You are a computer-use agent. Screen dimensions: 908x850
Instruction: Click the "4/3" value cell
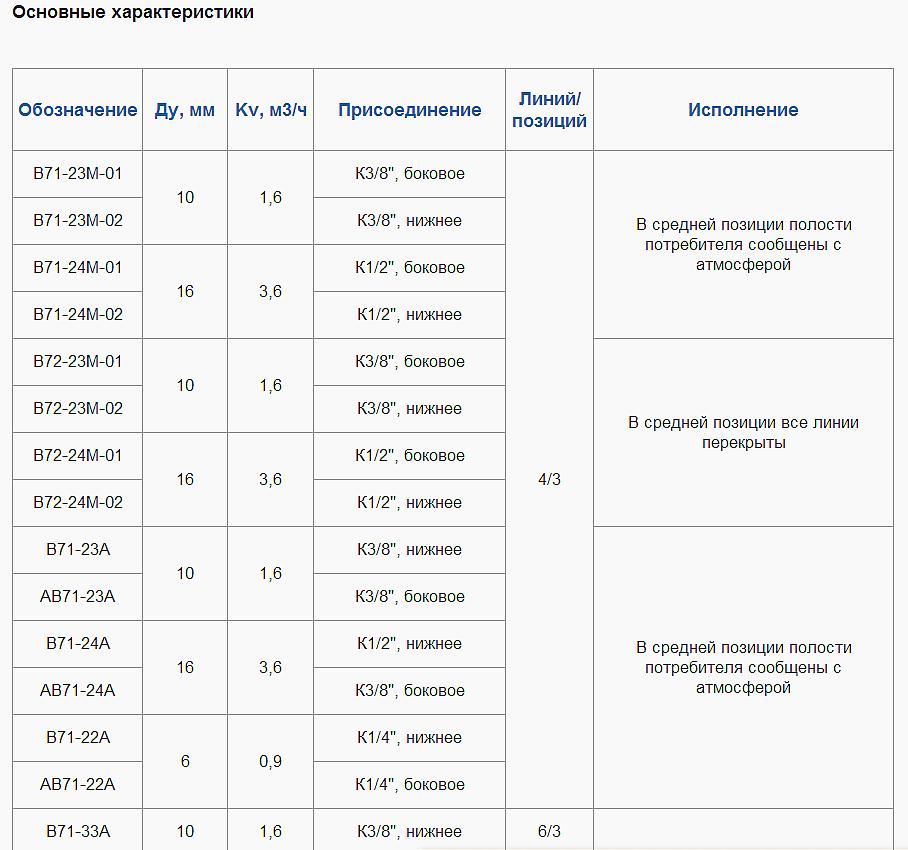[547, 479]
